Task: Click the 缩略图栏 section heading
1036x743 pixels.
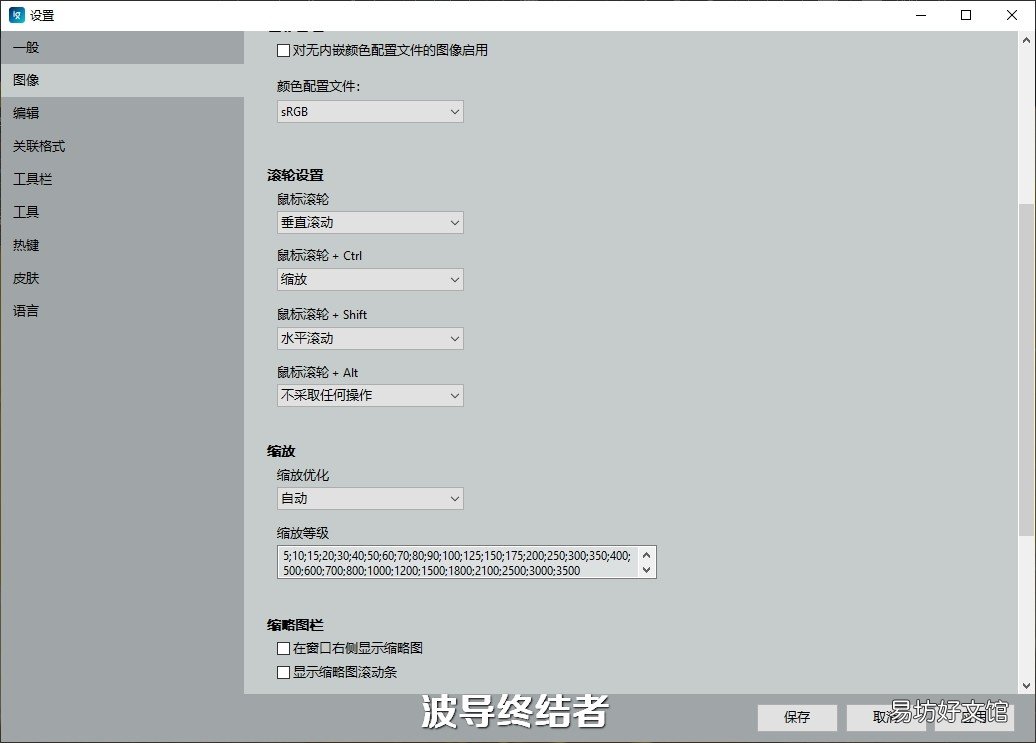Action: (x=295, y=625)
